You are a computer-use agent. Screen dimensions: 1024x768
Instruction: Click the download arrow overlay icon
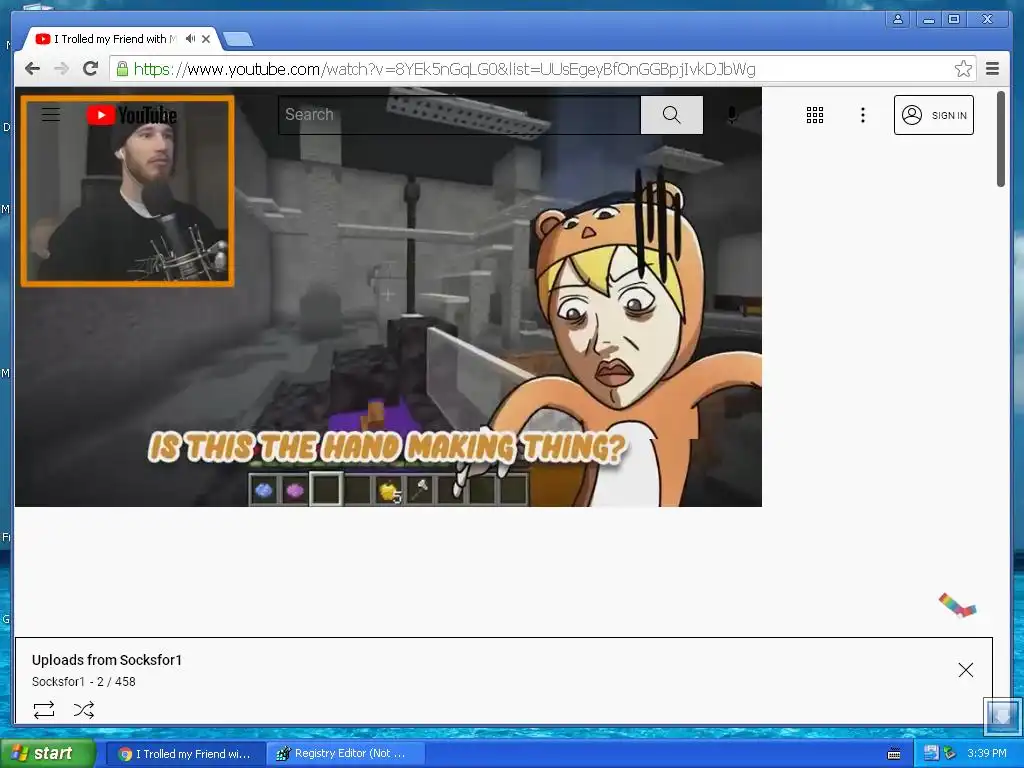pyautogui.click(x=1002, y=717)
